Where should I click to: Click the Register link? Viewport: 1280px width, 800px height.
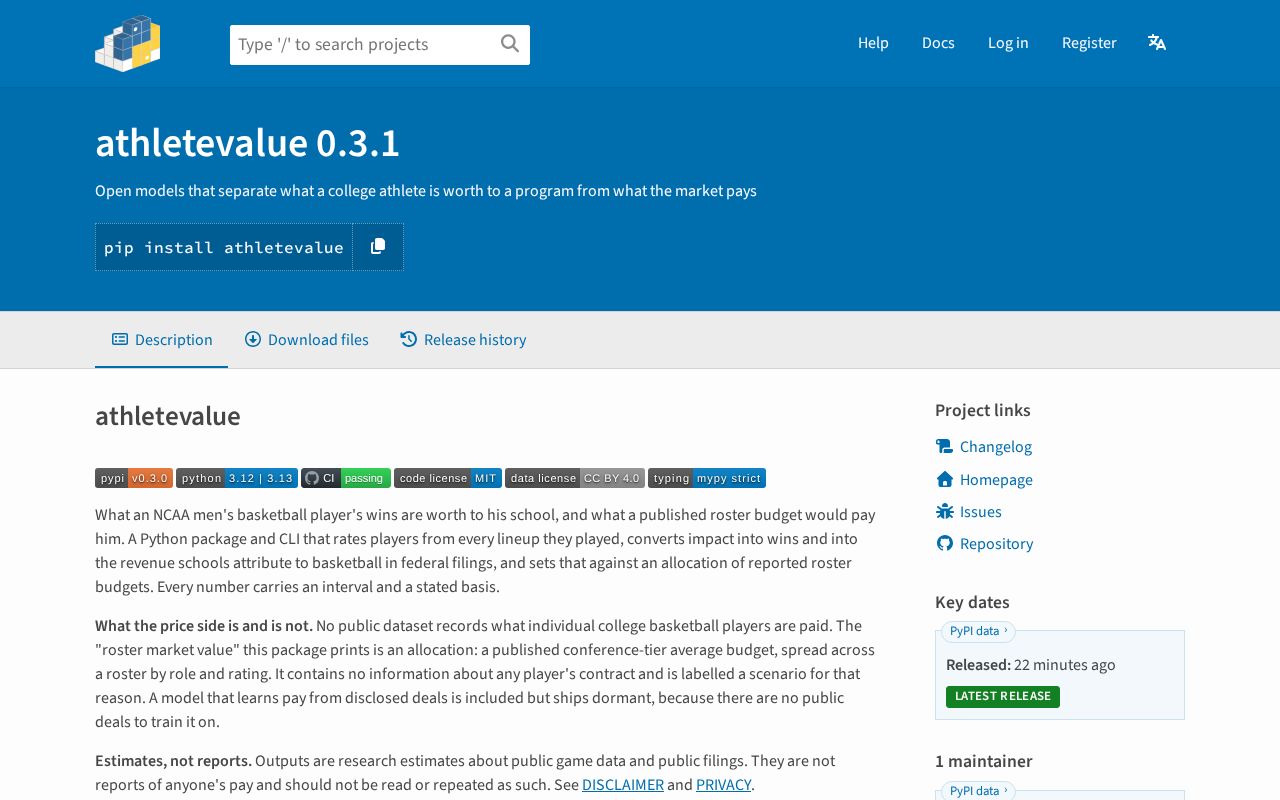click(1089, 43)
